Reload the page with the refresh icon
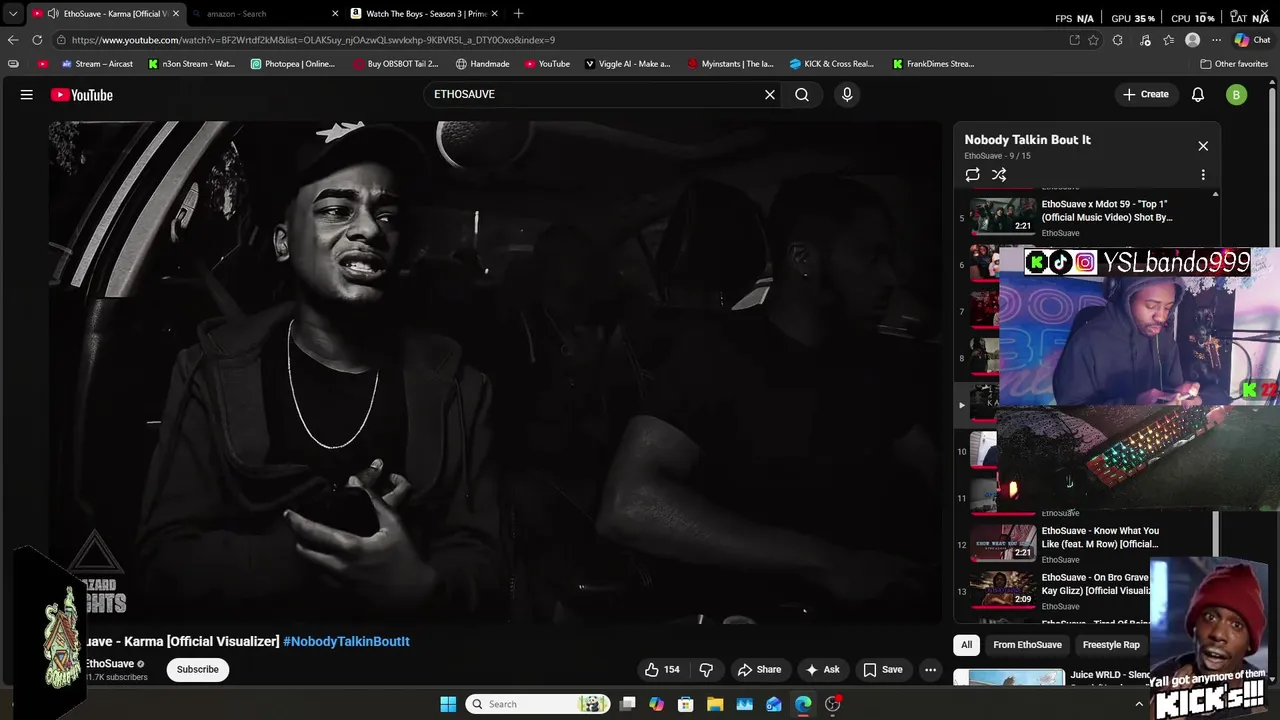The image size is (1280, 720). click(37, 40)
